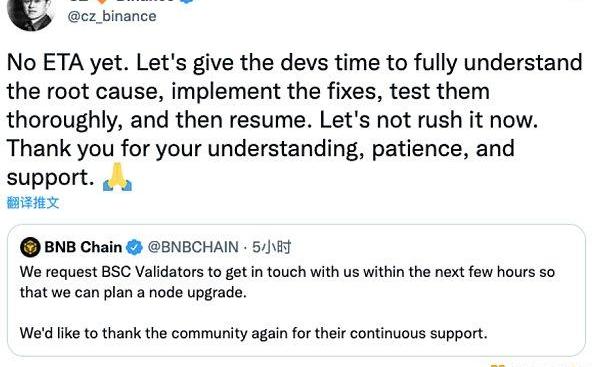This screenshot has width=600, height=367.
Task: Click BNB Chain's blue verified badge
Action: (x=134, y=247)
